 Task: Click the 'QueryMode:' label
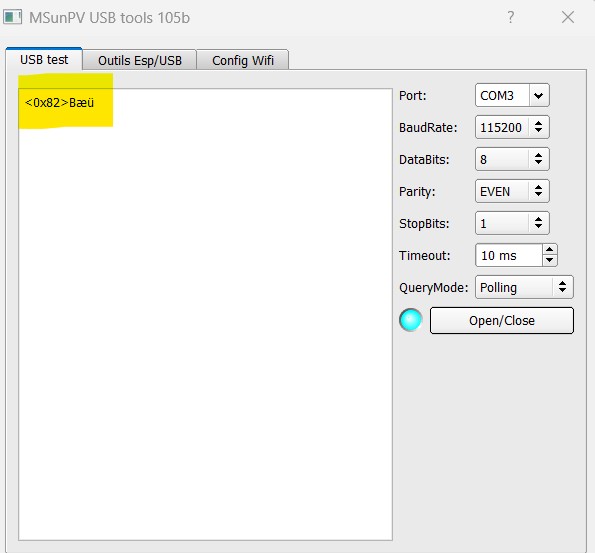click(433, 288)
